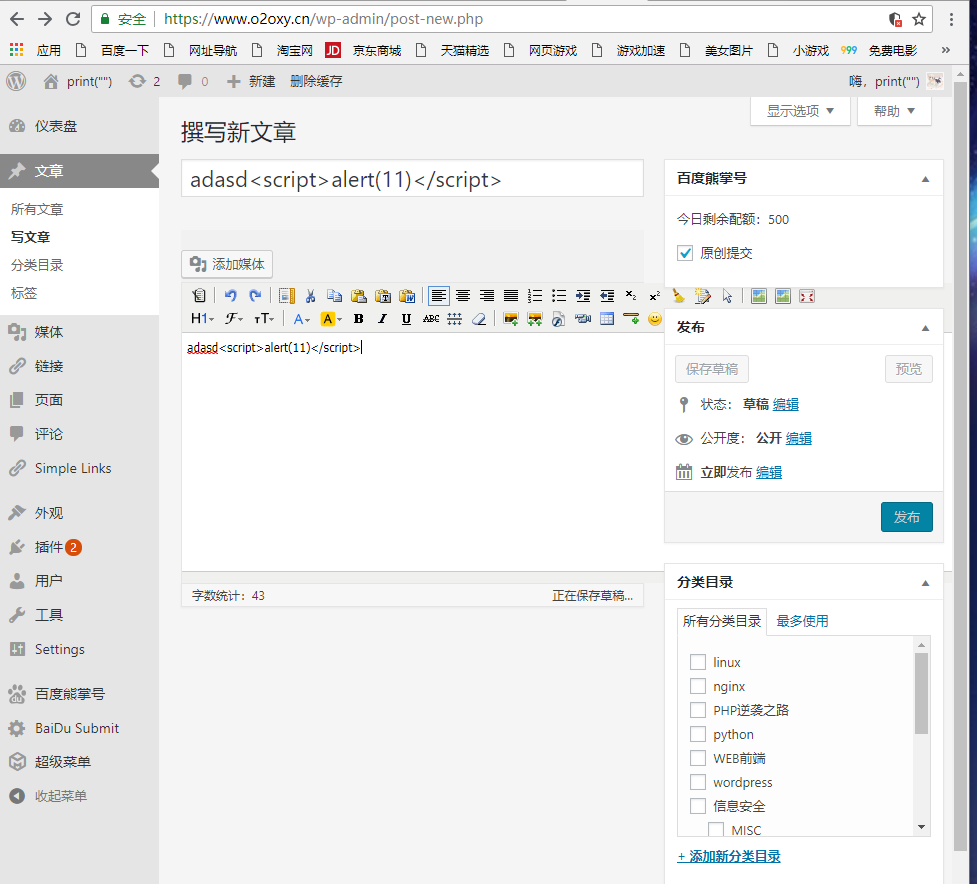Collapse the 发布 panel
This screenshot has height=884, width=977.
click(925, 327)
